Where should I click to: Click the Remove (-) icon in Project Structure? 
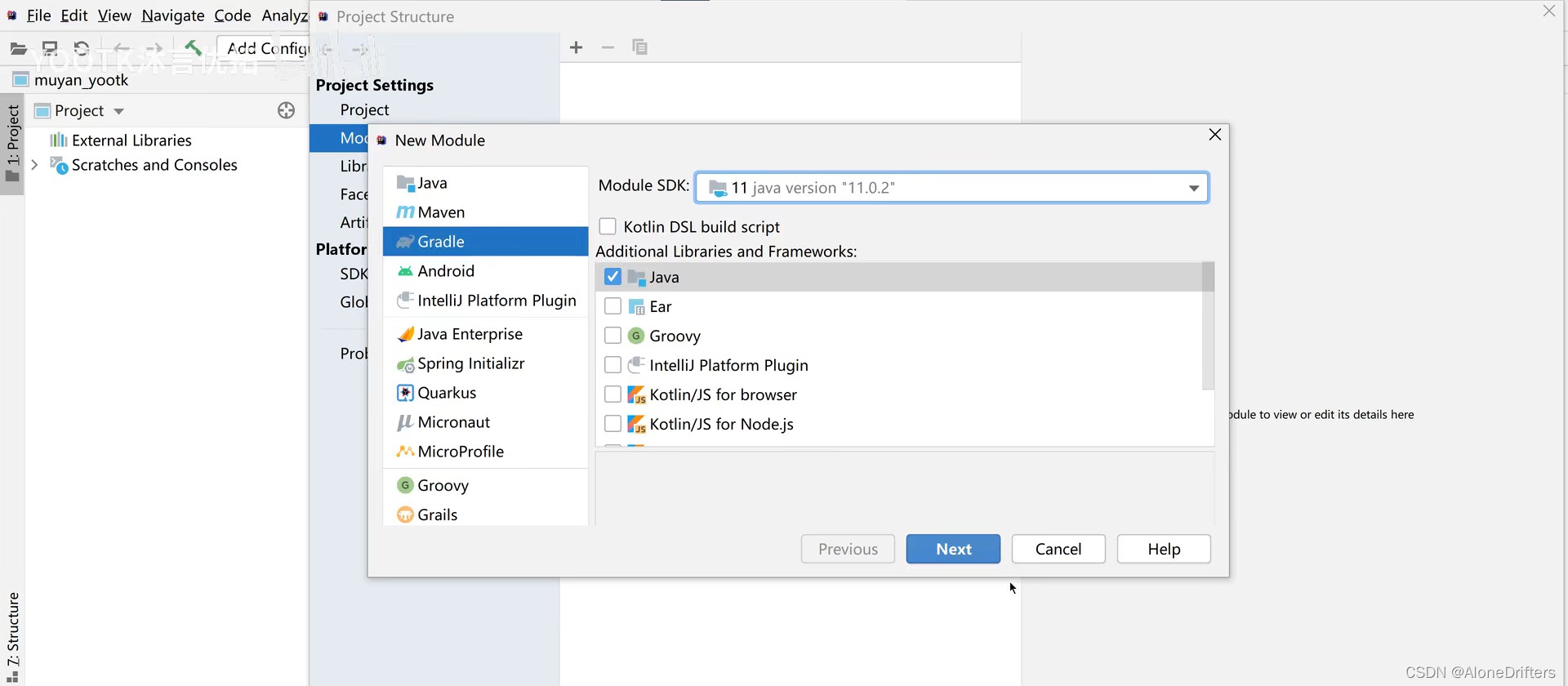(x=608, y=47)
